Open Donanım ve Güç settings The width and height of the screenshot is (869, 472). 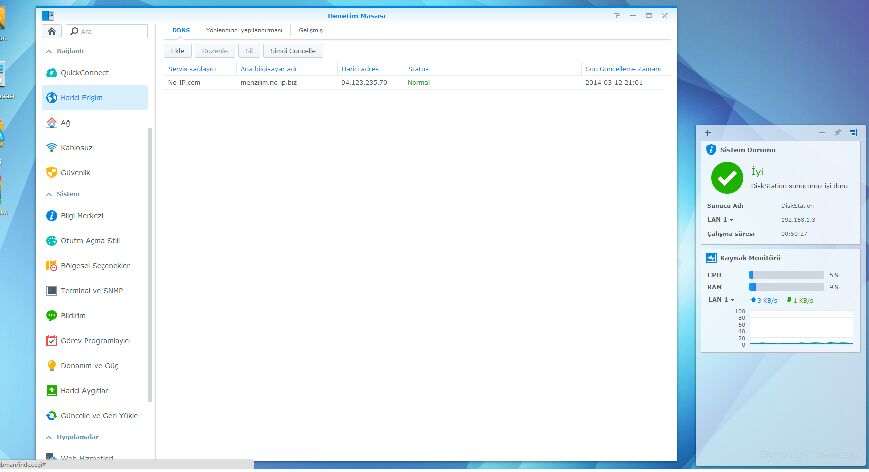(x=85, y=365)
